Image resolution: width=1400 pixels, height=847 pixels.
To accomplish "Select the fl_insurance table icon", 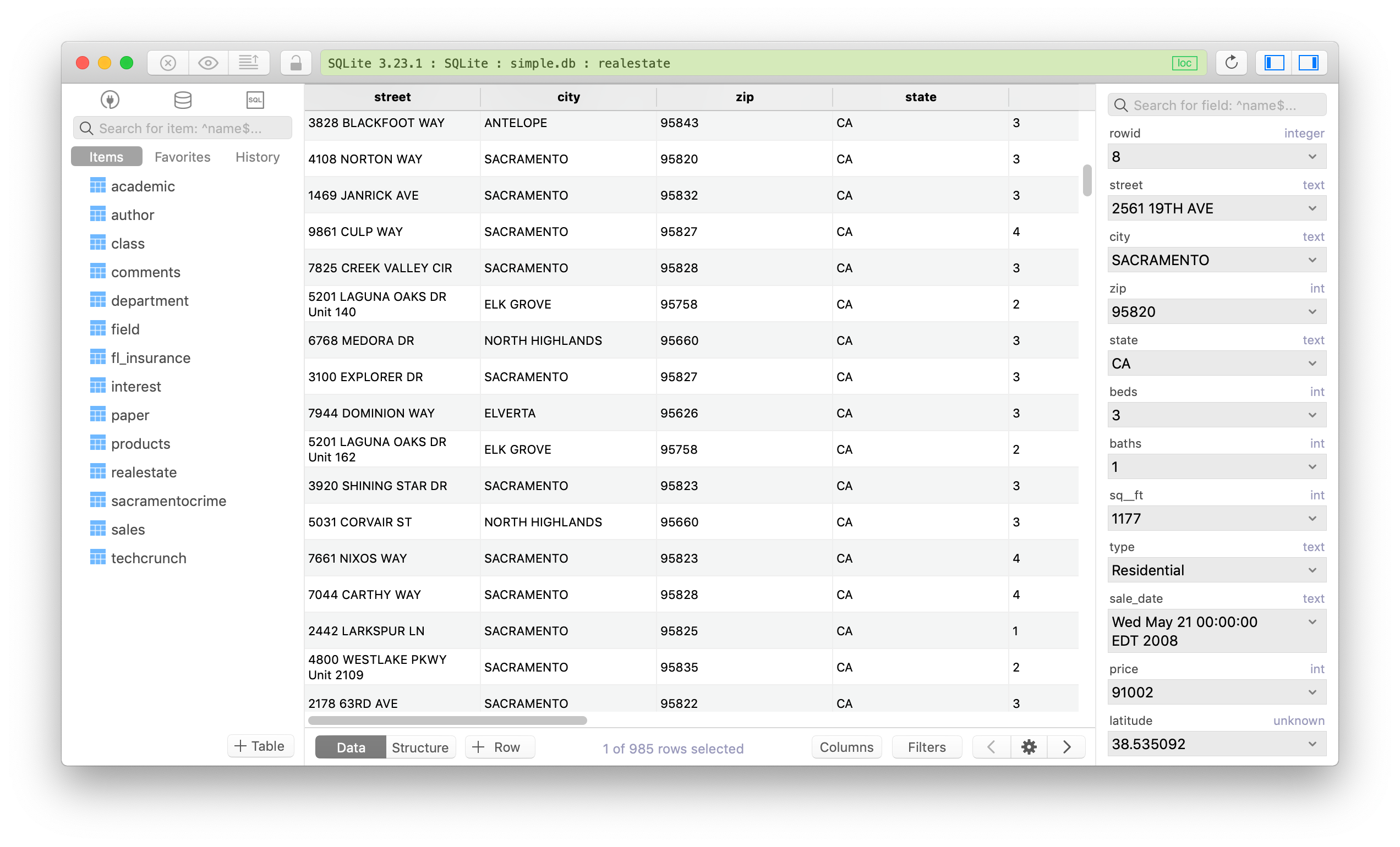I will pos(98,358).
